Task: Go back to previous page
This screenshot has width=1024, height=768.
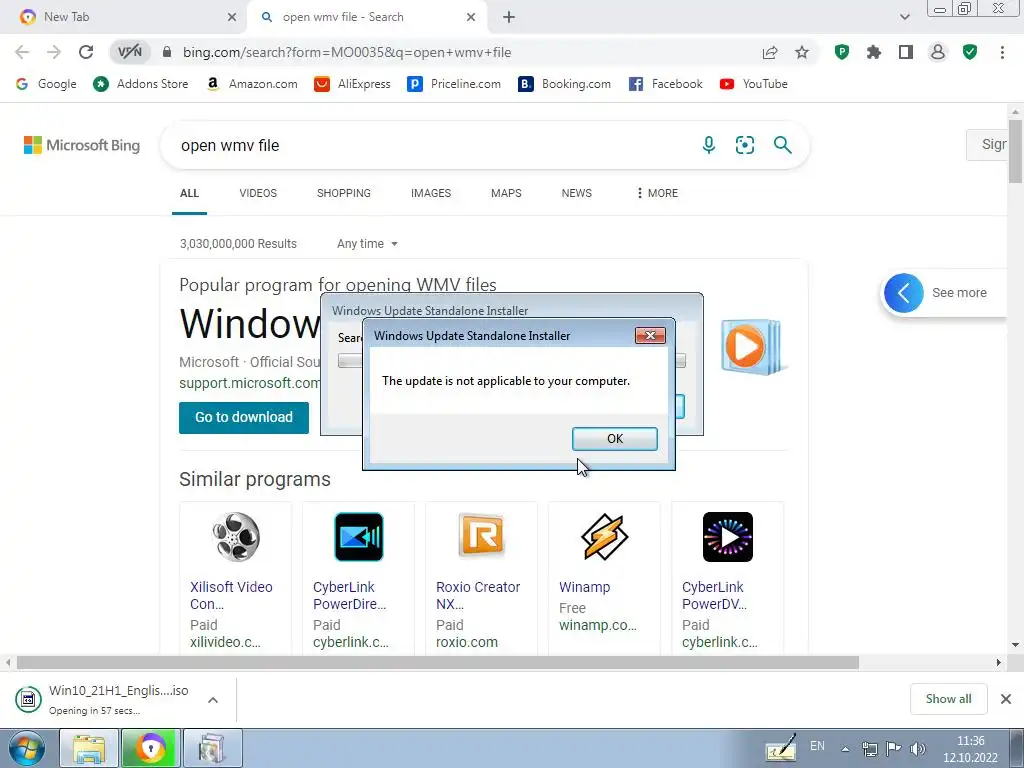Action: click(22, 52)
